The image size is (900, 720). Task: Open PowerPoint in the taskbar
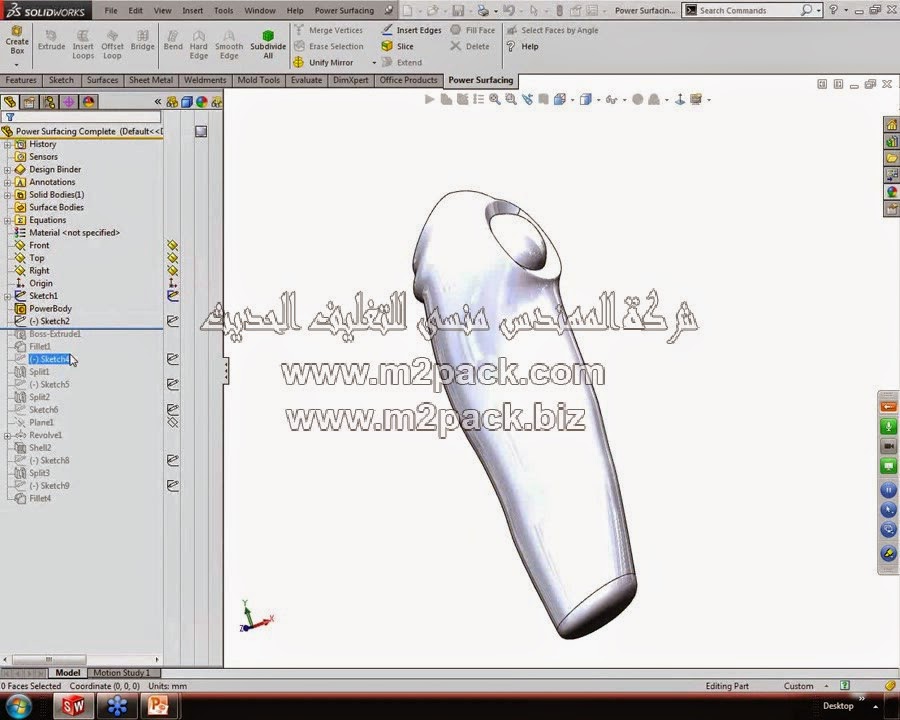pos(158,706)
